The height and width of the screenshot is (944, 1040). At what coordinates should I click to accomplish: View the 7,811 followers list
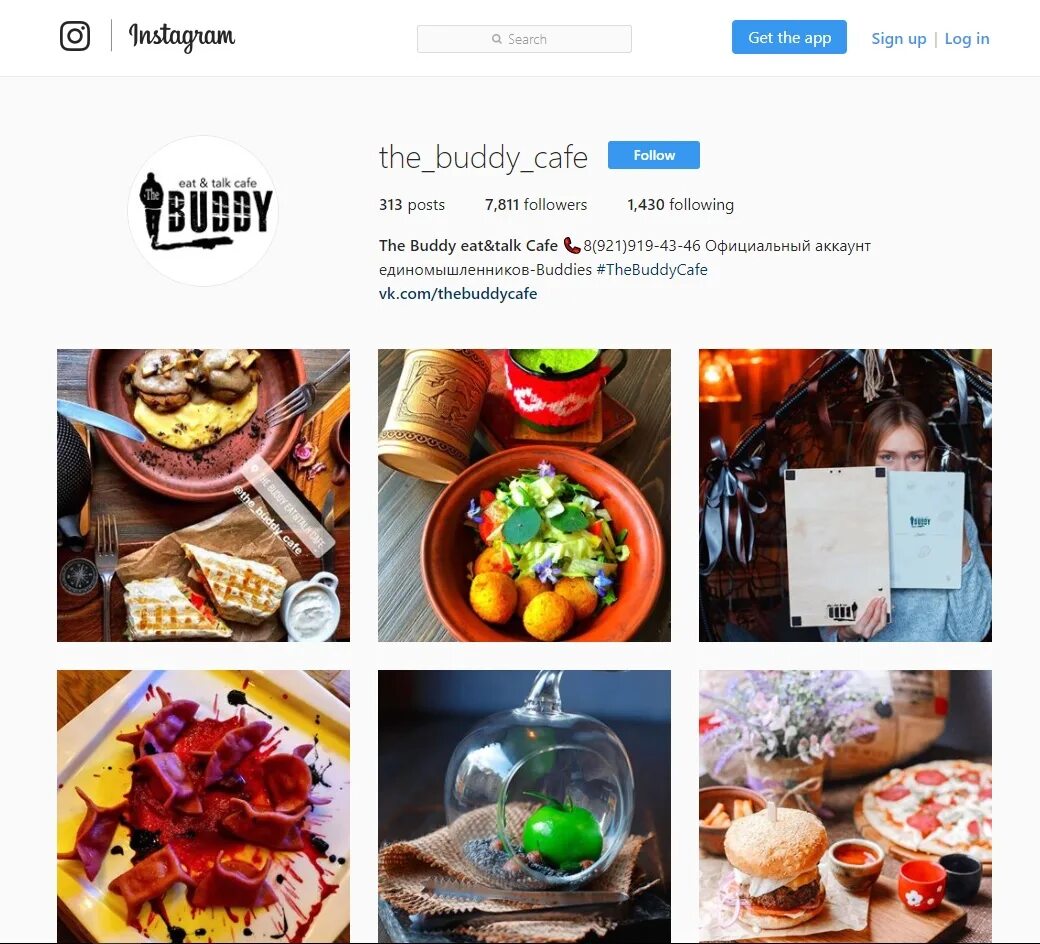click(536, 204)
